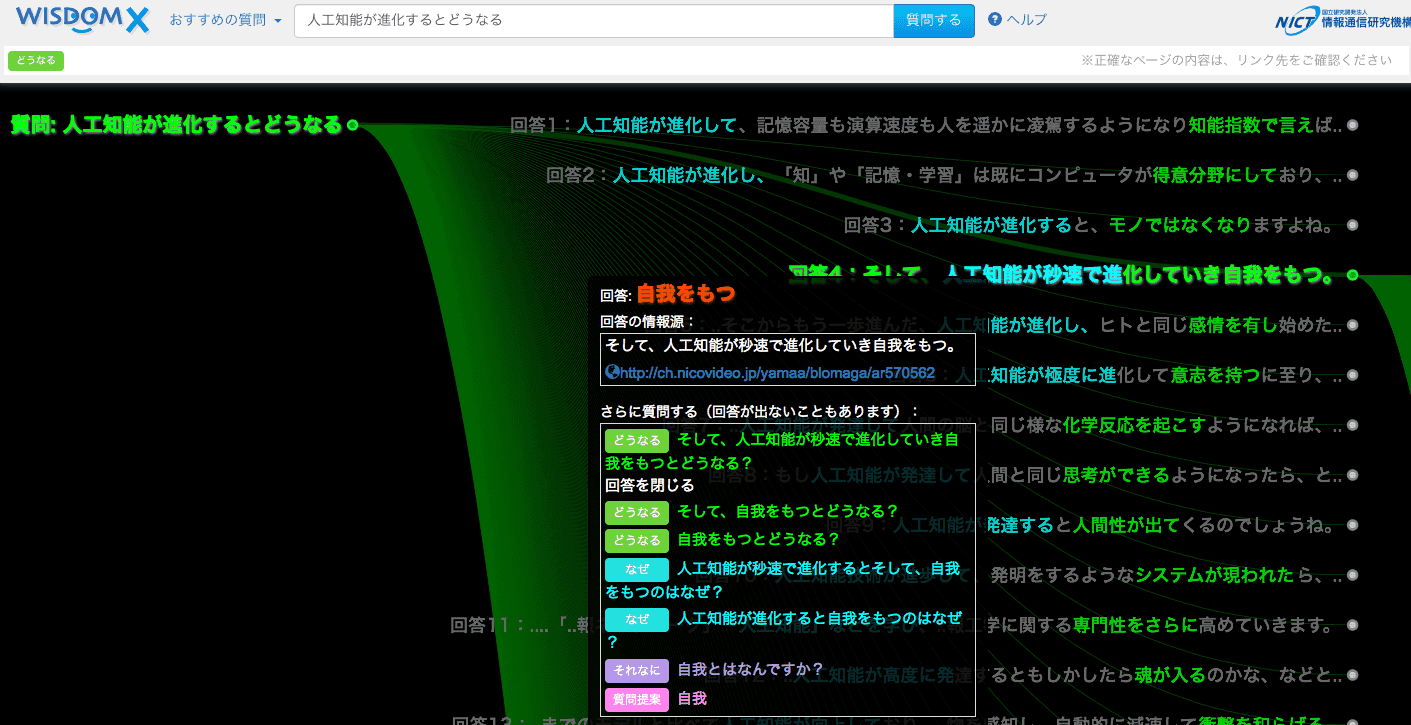1411x725 pixels.
Task: Open the nicovideo source link
Action: [777, 373]
